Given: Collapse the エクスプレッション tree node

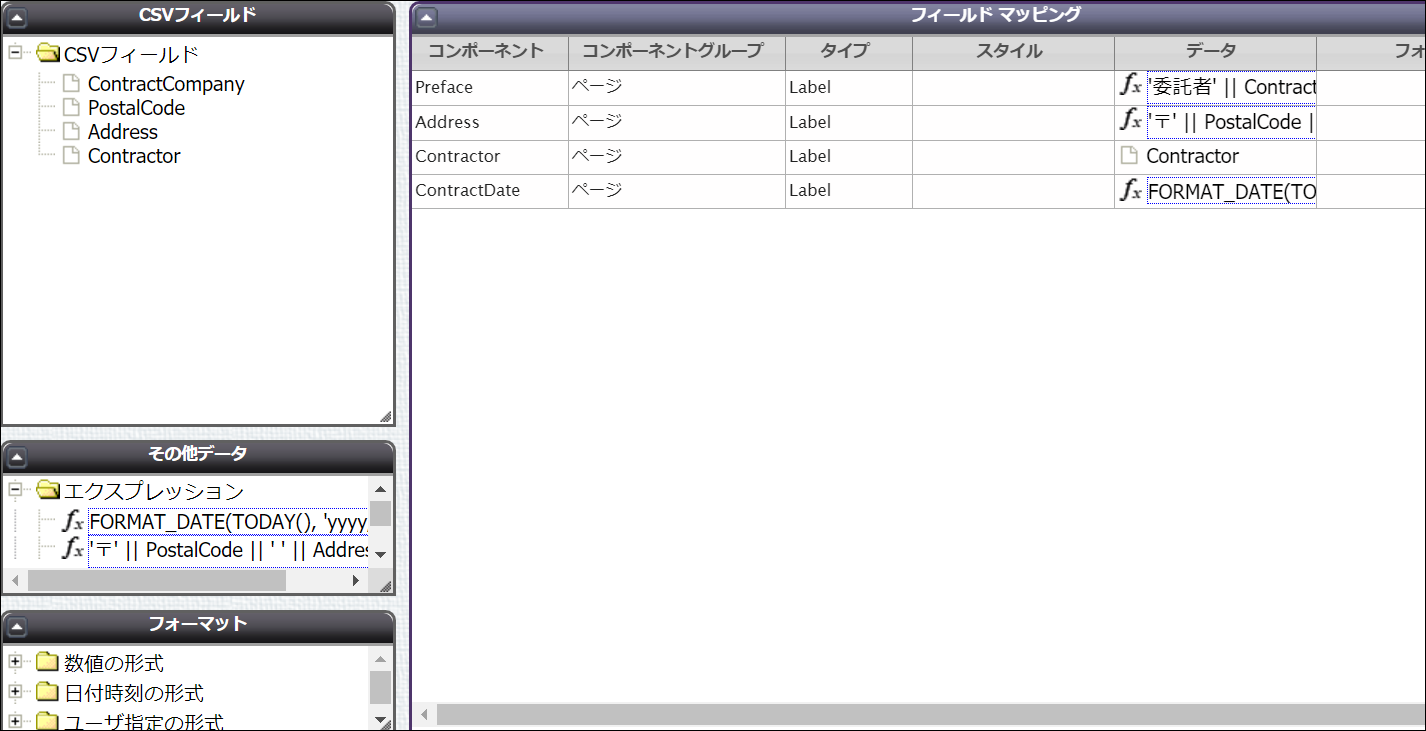Looking at the screenshot, I should tap(15, 490).
